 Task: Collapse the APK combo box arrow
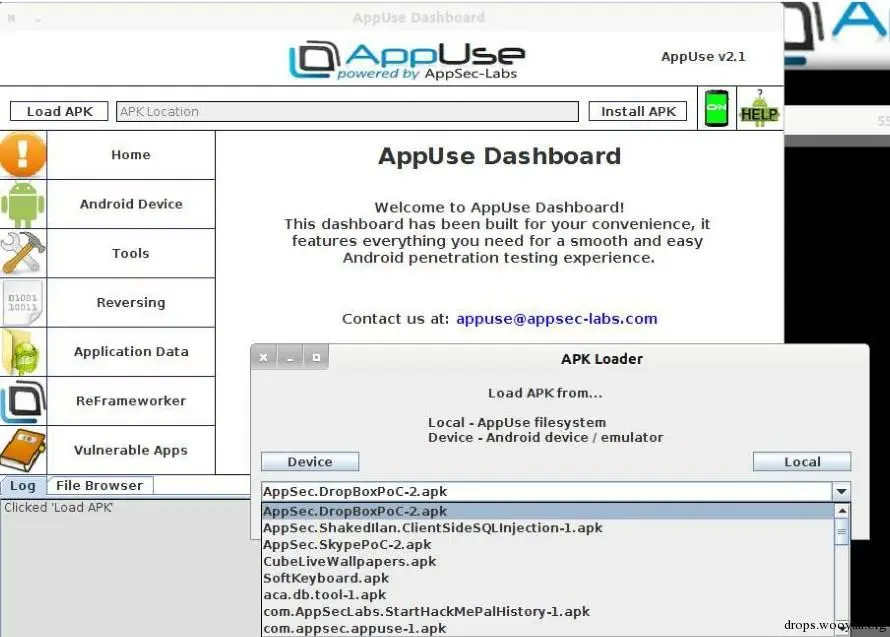(x=841, y=492)
